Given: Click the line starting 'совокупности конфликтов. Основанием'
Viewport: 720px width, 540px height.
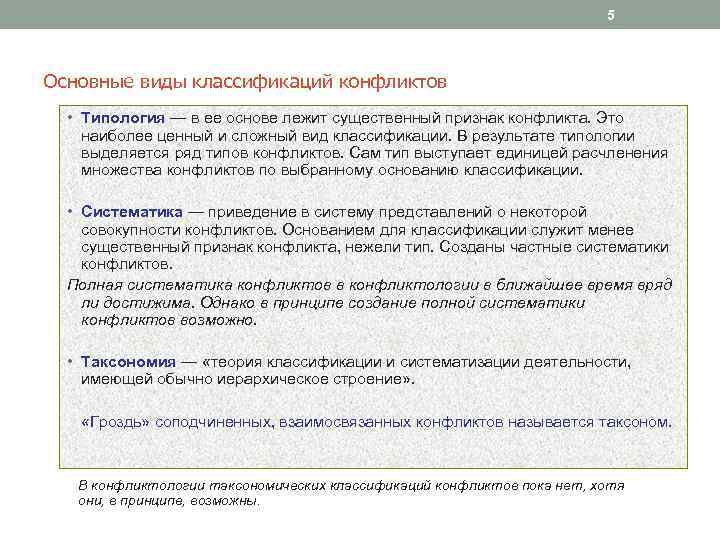Looking at the screenshot, I should click(x=357, y=230).
